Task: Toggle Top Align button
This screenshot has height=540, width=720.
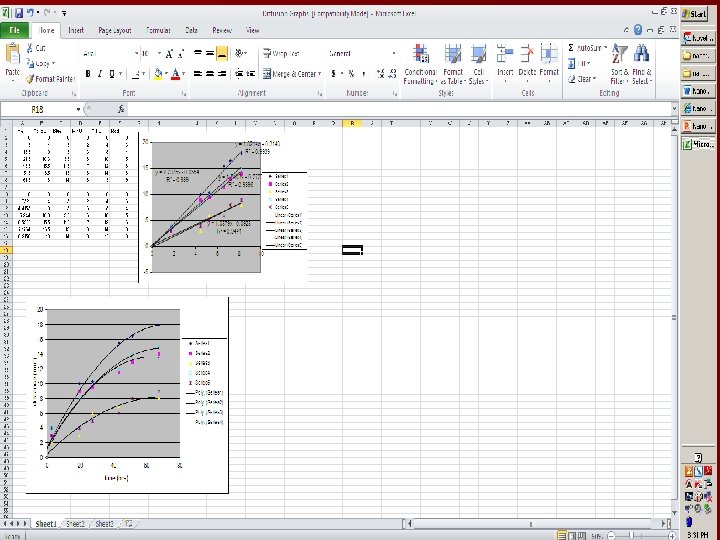Action: (198, 54)
